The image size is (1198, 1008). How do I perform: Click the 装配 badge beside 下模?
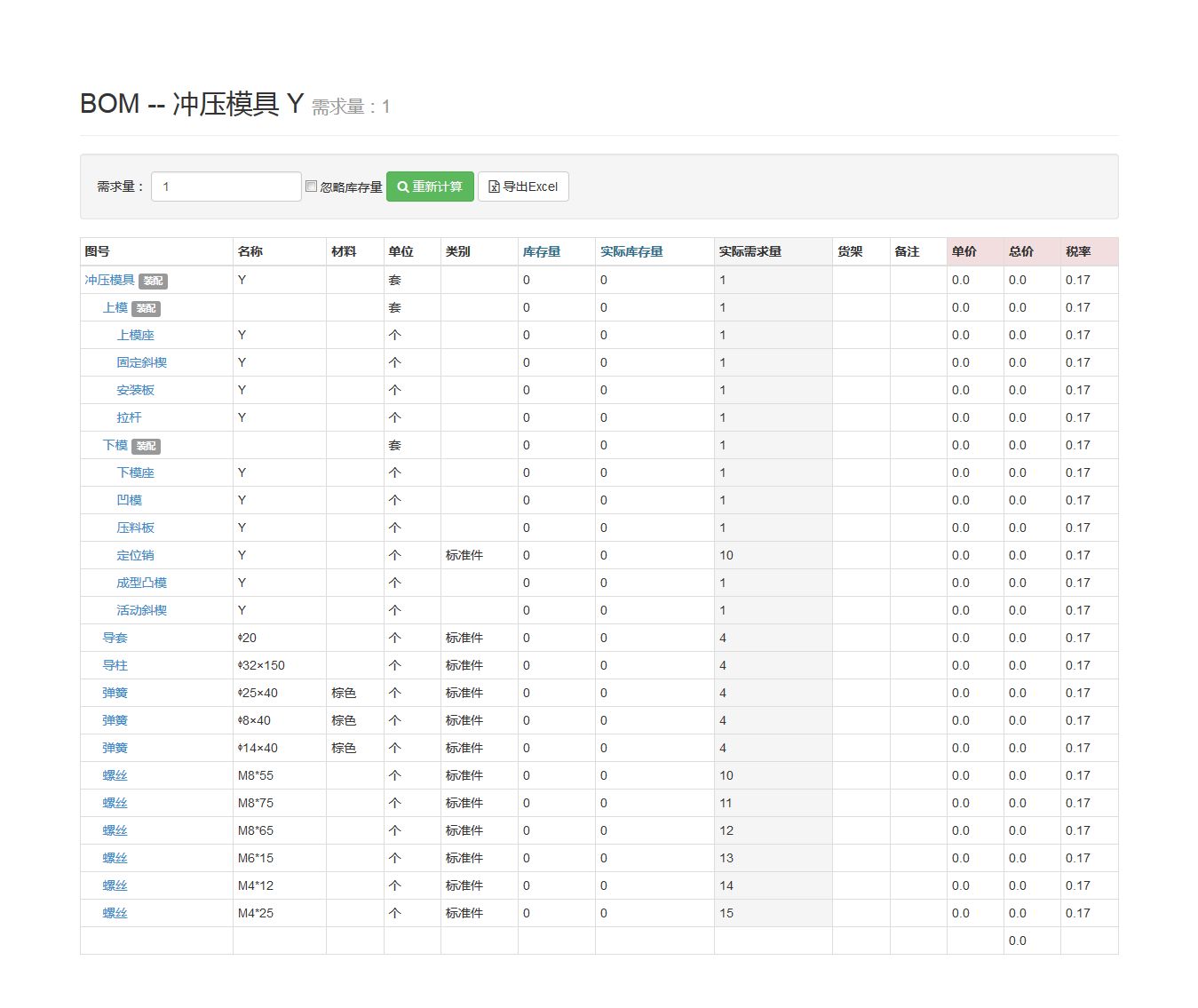point(145,446)
